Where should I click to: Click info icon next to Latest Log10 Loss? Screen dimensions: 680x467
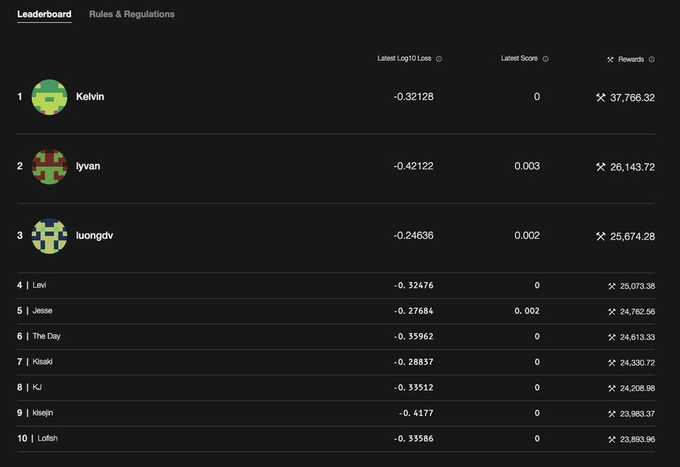tap(439, 59)
